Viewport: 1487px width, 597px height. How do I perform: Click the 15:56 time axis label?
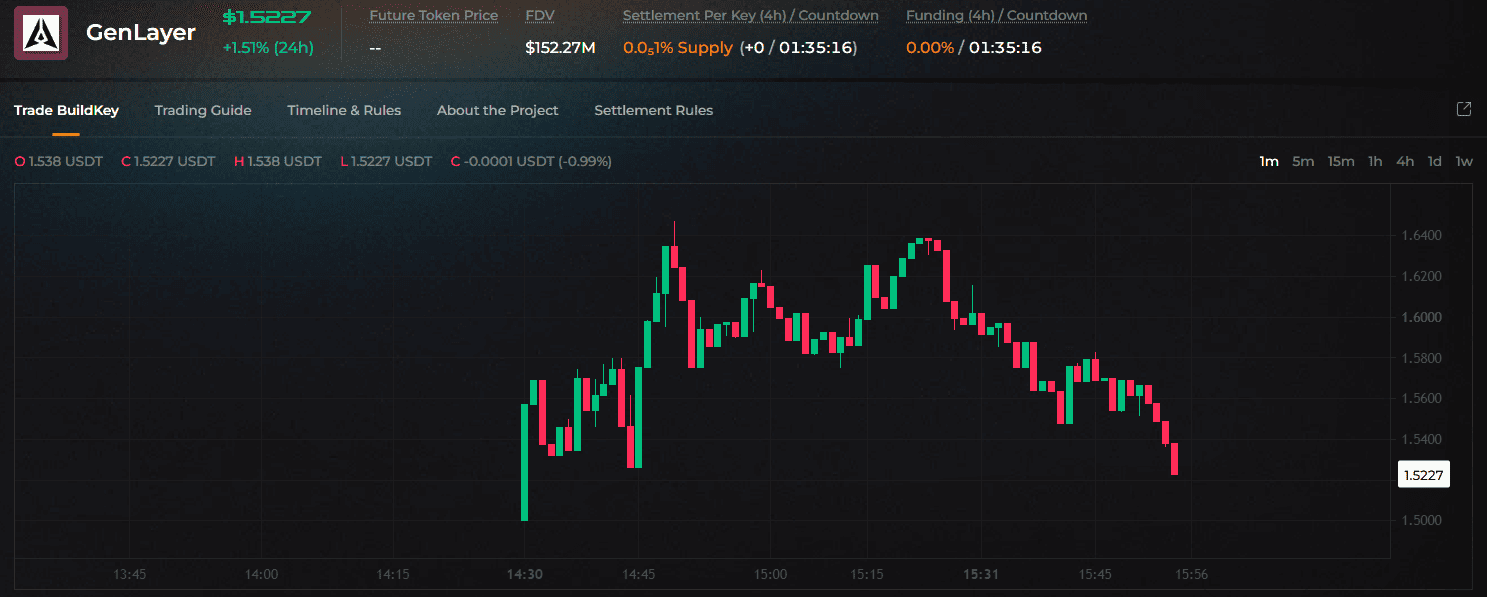(1192, 575)
